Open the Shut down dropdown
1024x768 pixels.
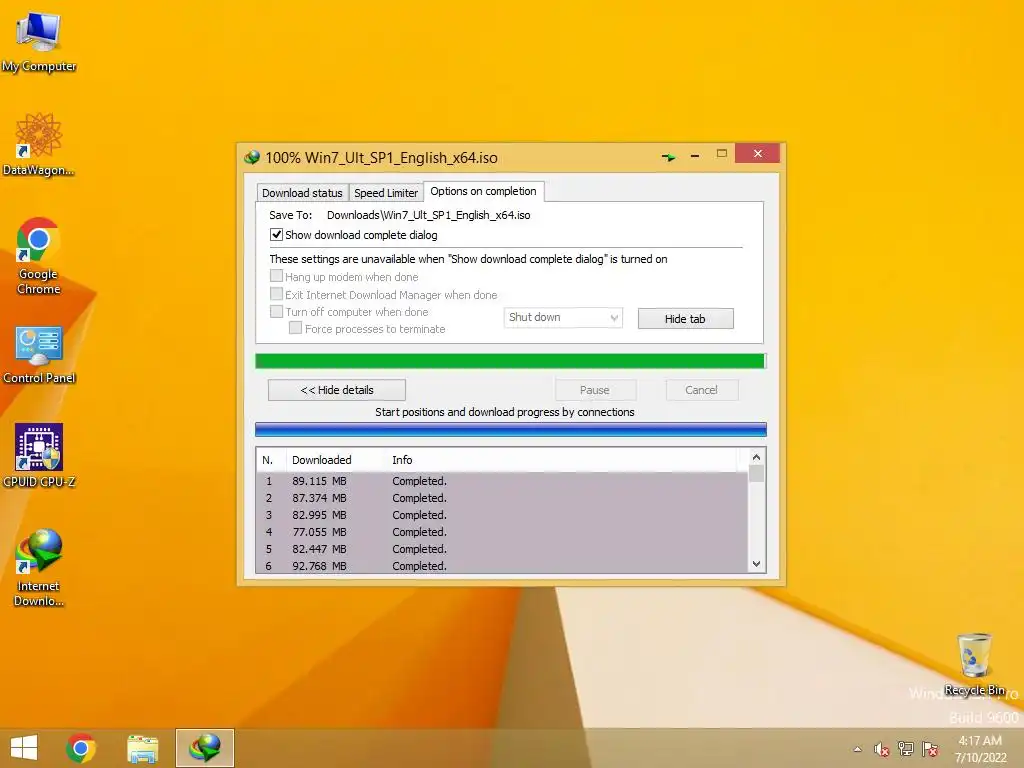563,317
